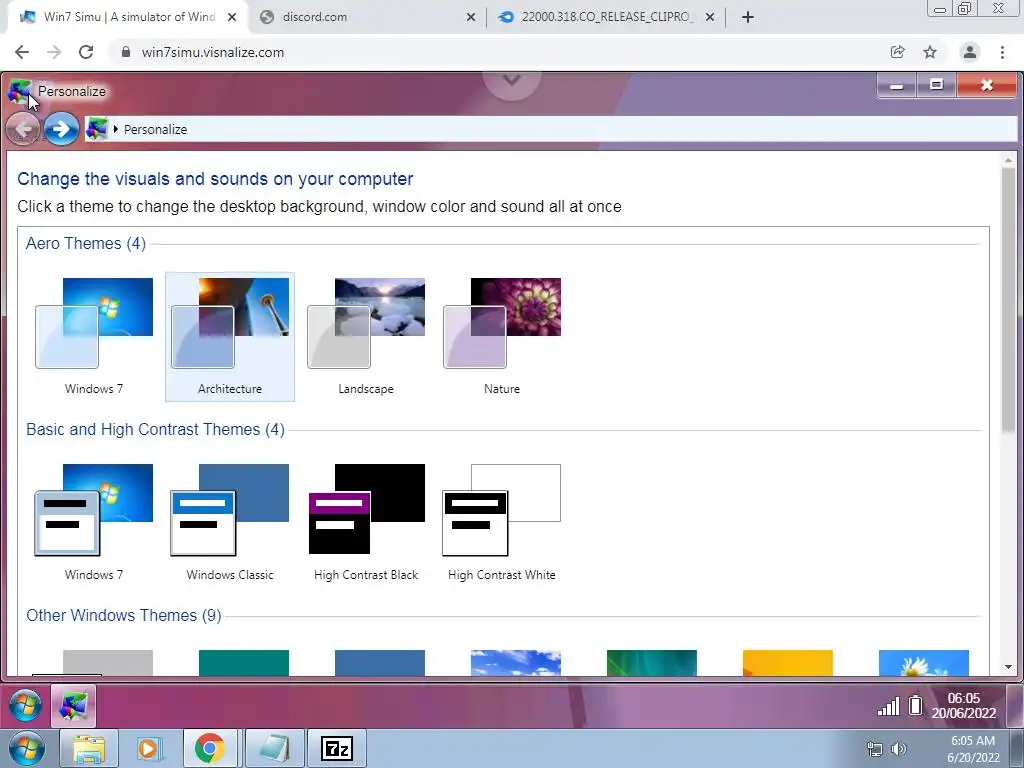
Task: Open Chrome profile avatar
Action: pyautogui.click(x=970, y=52)
